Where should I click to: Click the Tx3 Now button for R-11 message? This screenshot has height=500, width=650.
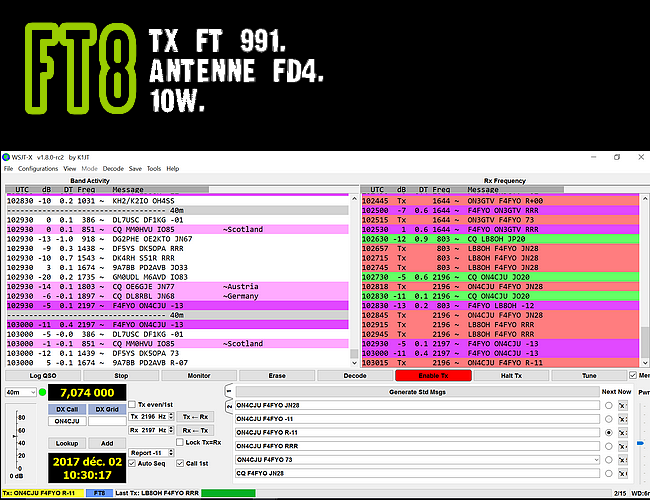tap(623, 432)
